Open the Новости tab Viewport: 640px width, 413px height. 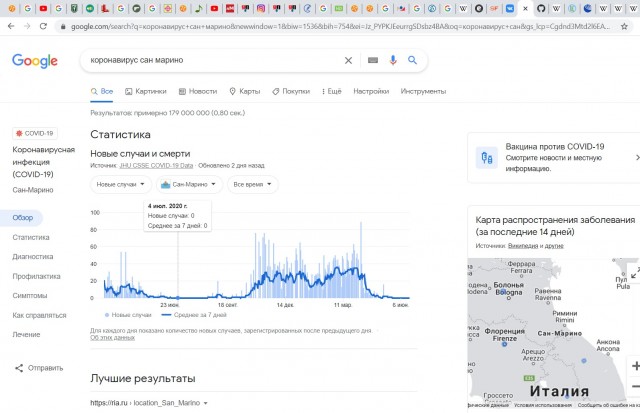pyautogui.click(x=198, y=91)
